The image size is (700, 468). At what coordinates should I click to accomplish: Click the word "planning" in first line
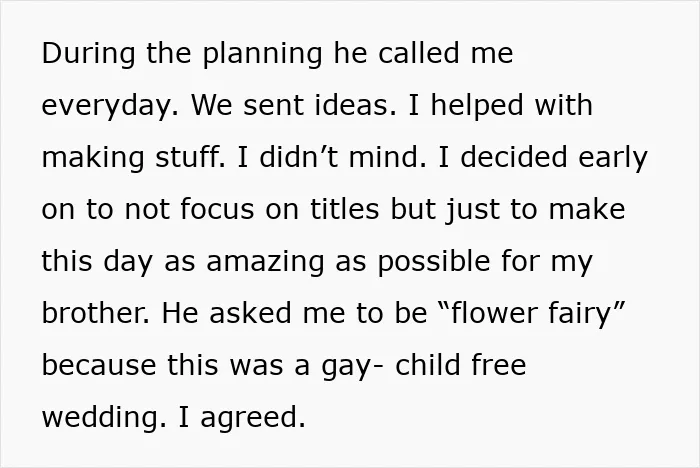(262, 54)
